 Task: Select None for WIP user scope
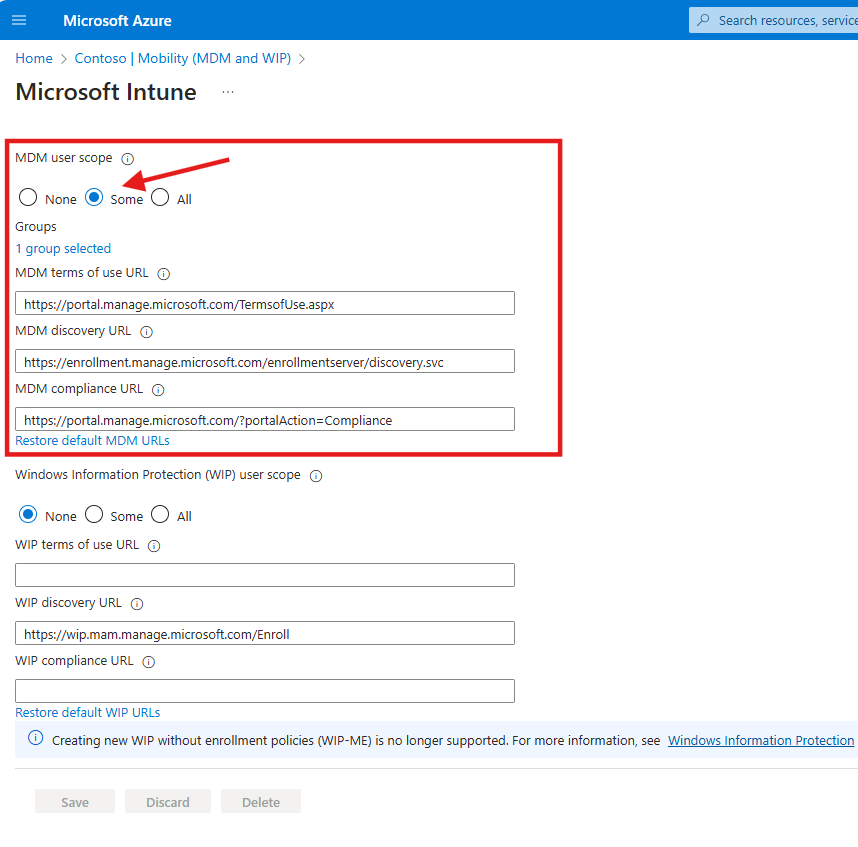click(28, 514)
